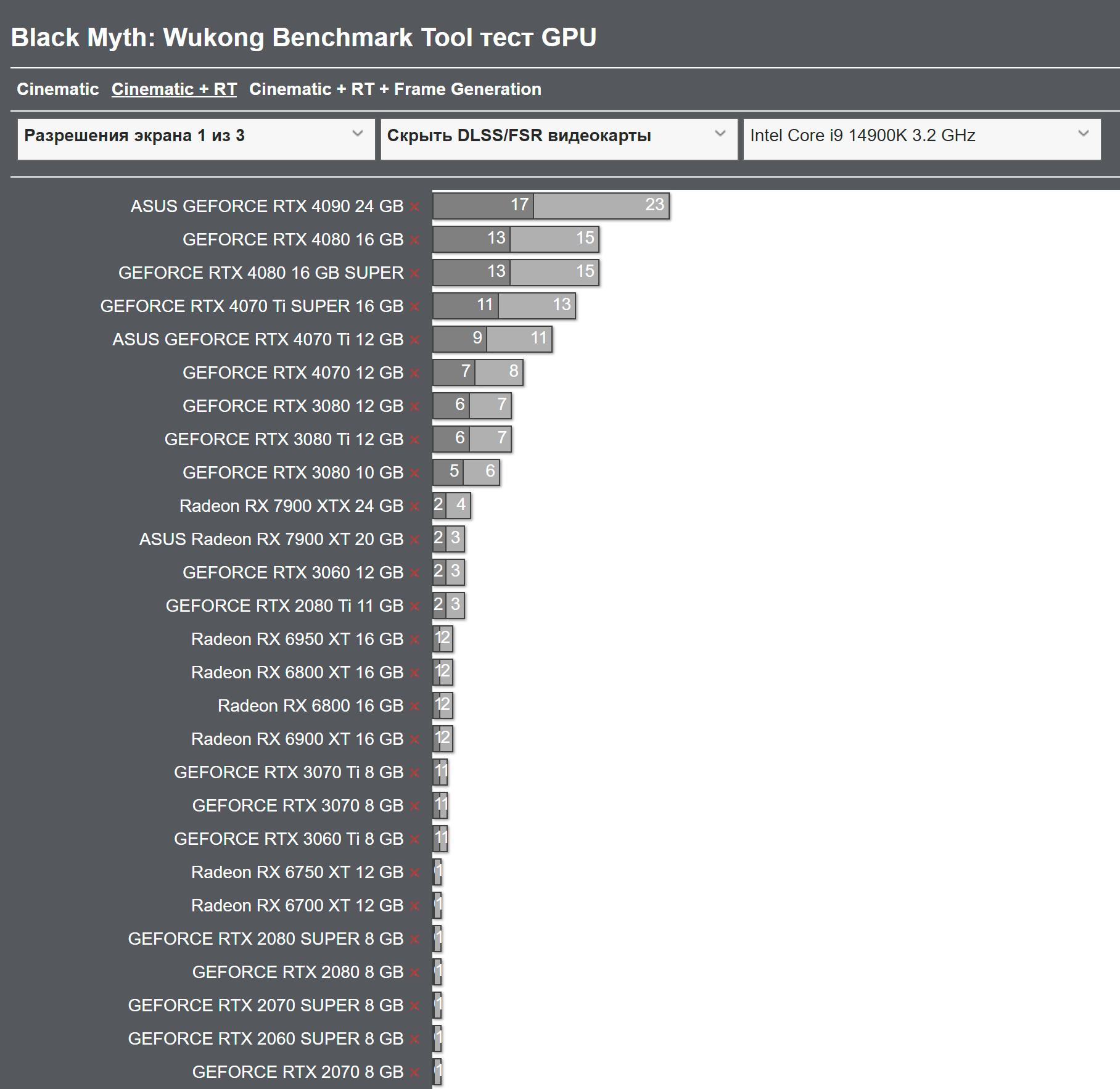1120x1089 pixels.
Task: Remove GEFORCE RTX 4080 16 GB SUPER row
Action: coord(415,273)
